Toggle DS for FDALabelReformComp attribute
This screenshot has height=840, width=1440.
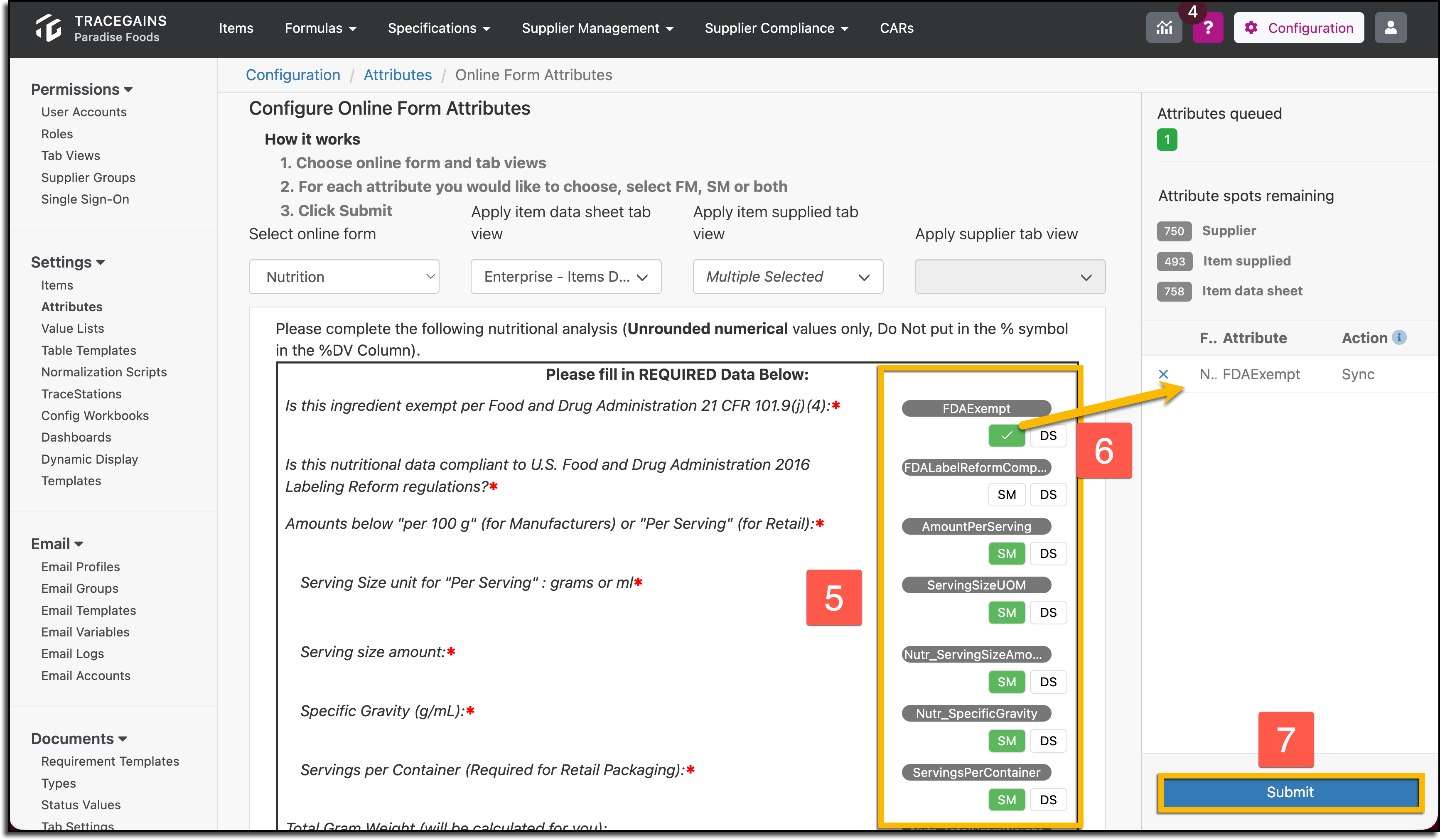point(1048,494)
